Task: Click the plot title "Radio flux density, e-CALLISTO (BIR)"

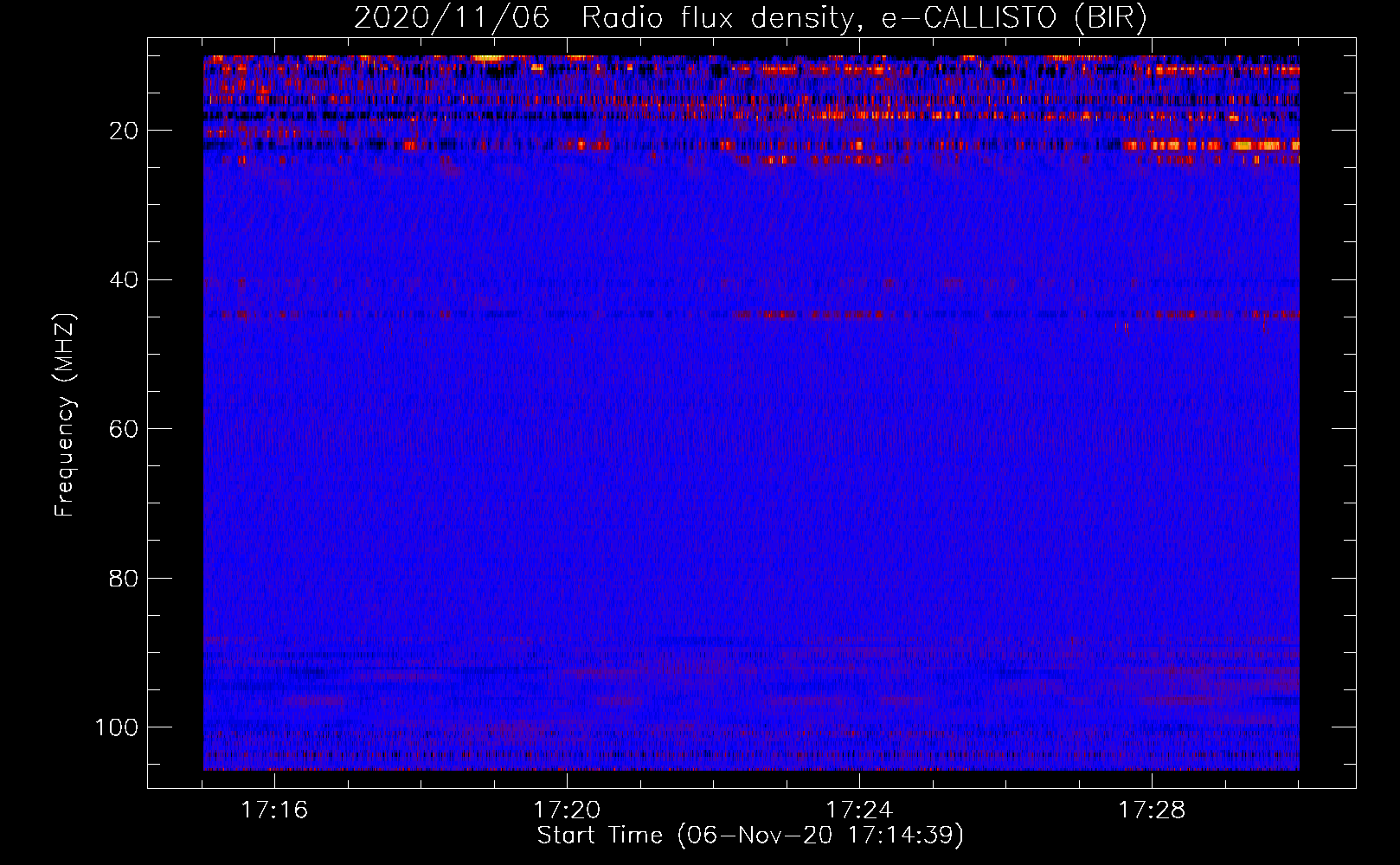Action: [x=864, y=18]
